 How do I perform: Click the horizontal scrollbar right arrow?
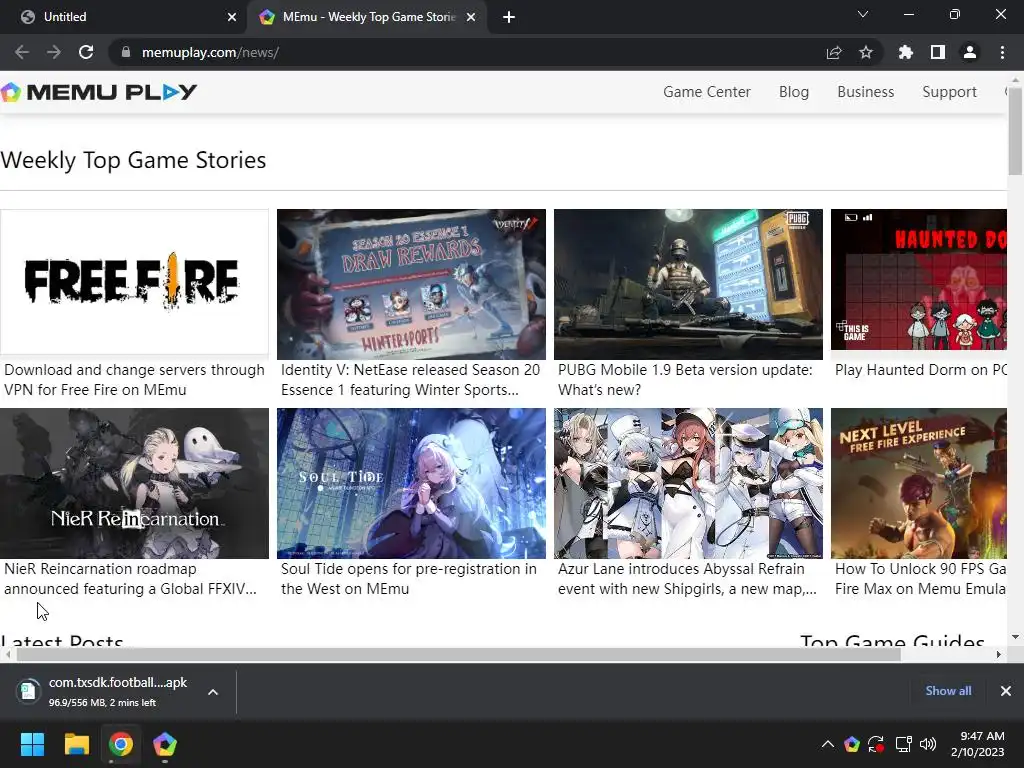point(999,654)
